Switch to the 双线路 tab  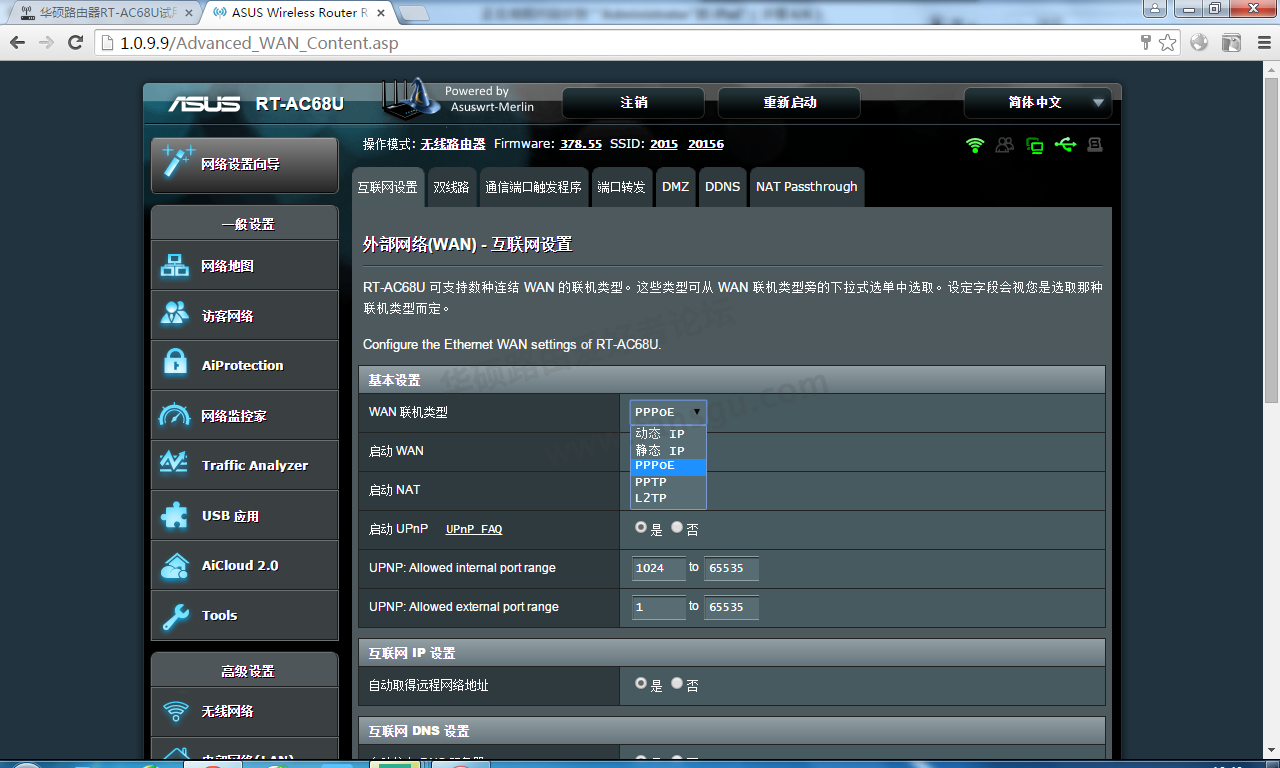451,187
